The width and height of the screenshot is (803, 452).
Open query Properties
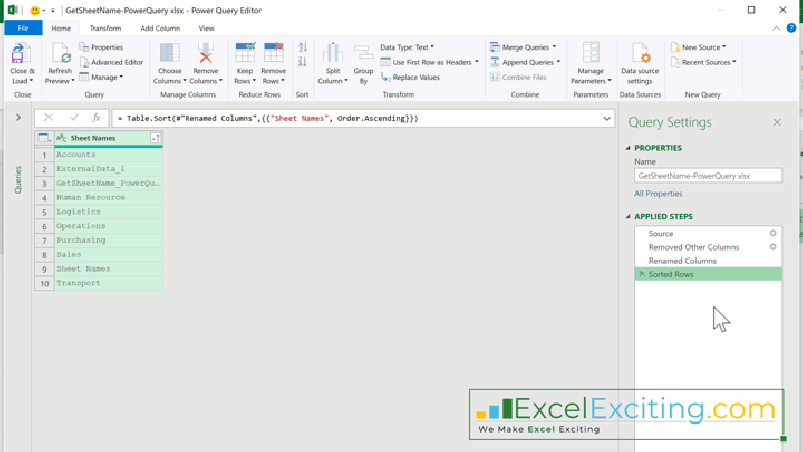point(101,47)
